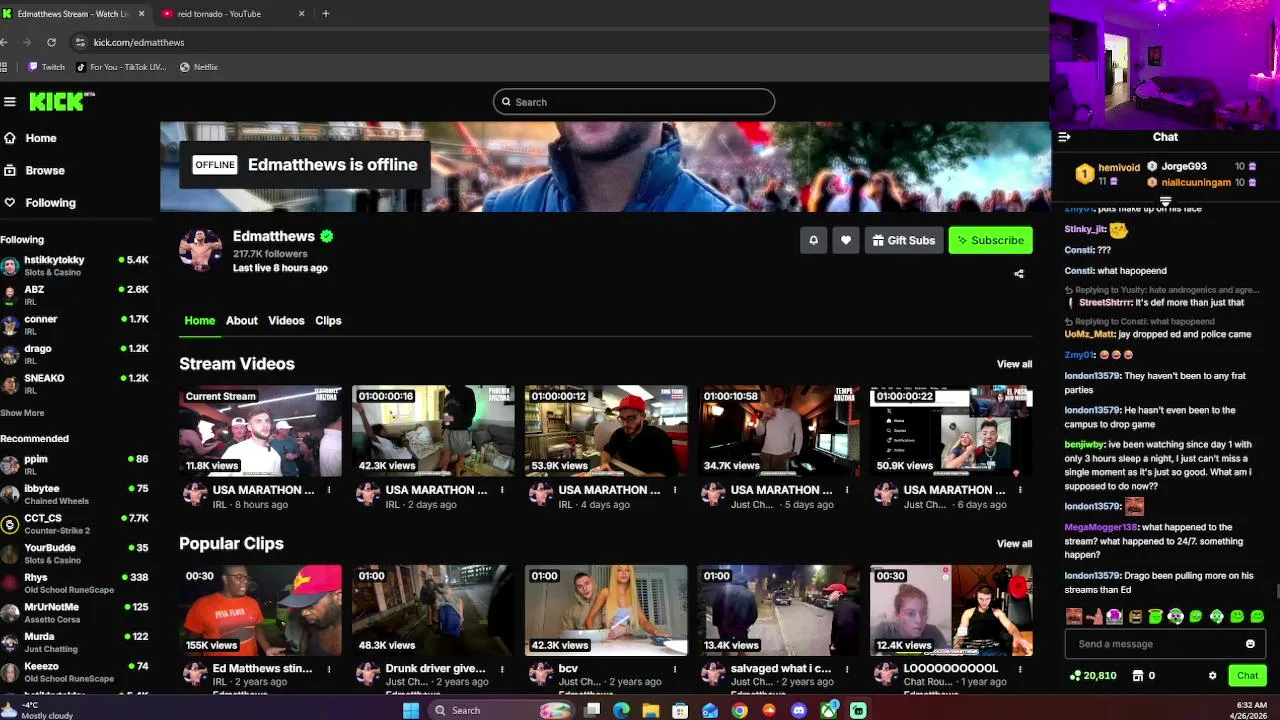
Task: Open the Kick sidebar hamburger menu
Action: point(10,101)
